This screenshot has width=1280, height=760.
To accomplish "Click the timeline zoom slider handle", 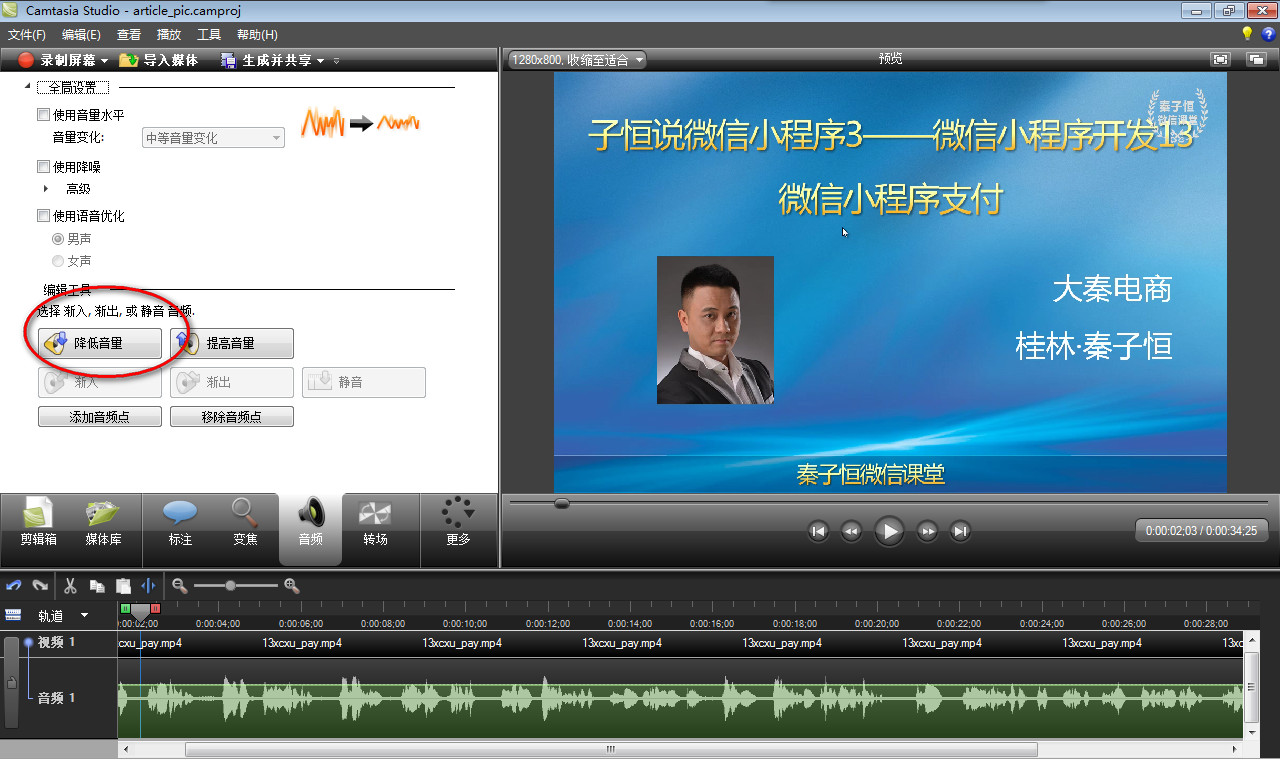I will pyautogui.click(x=231, y=586).
